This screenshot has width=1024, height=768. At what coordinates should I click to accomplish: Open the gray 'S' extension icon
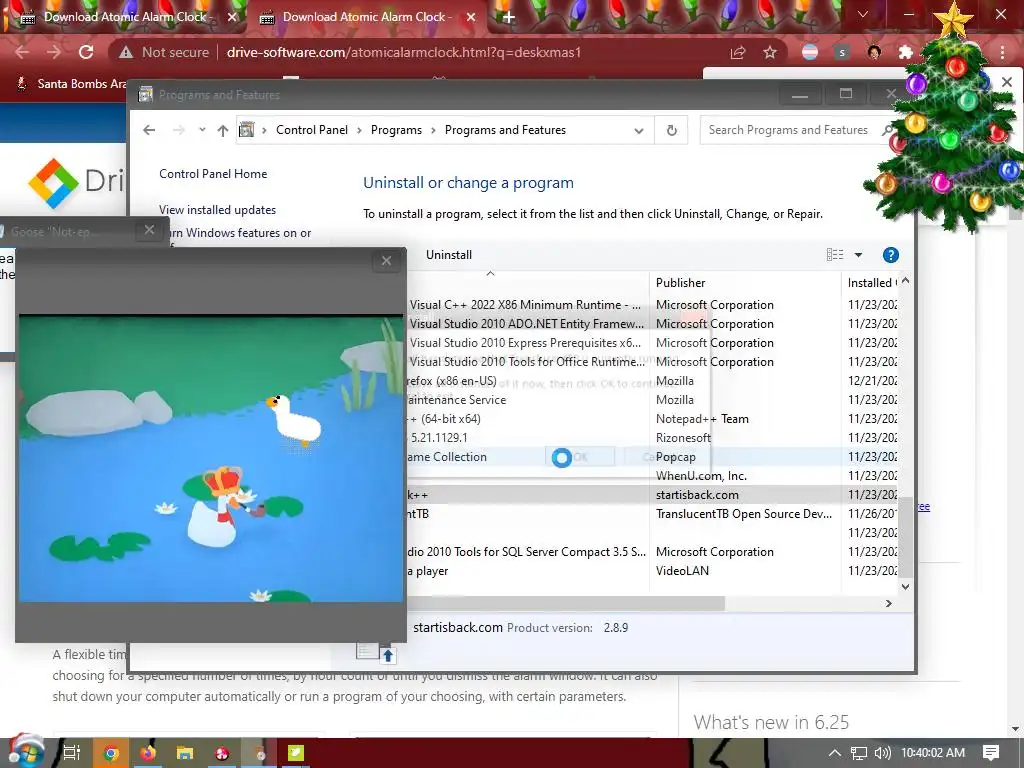coord(842,52)
